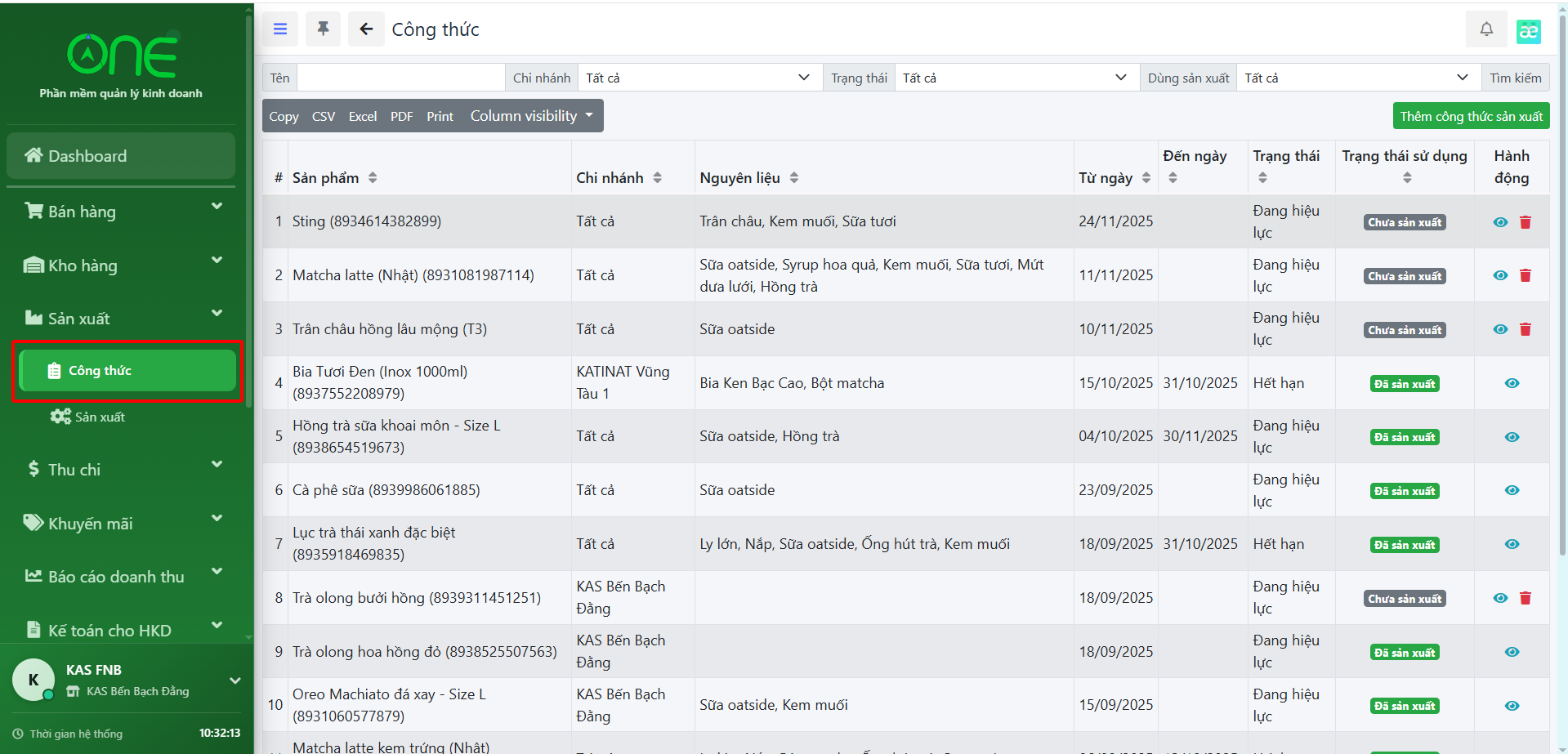Click the hamburger menu icon
Screen dimensions: 1568x754
coord(280,29)
